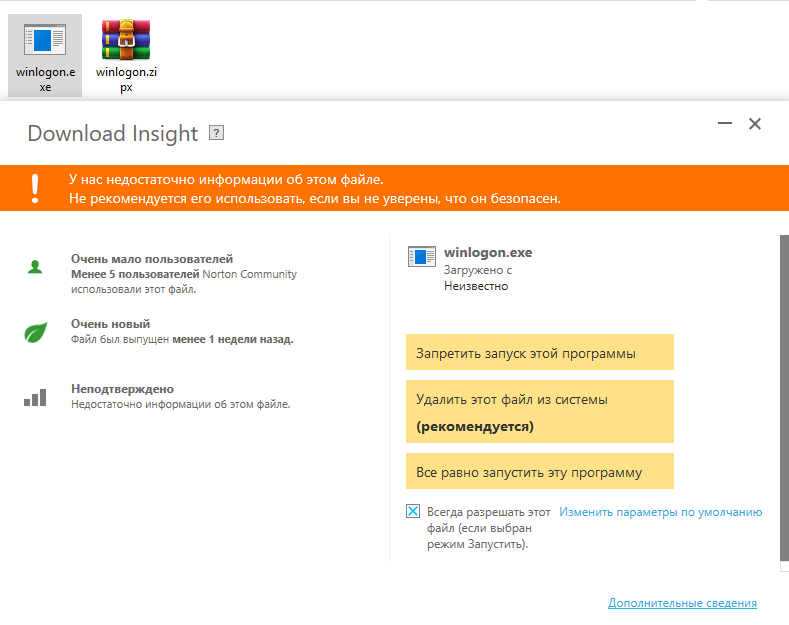
Task: Close the Download Insight dialog
Action: [x=755, y=124]
